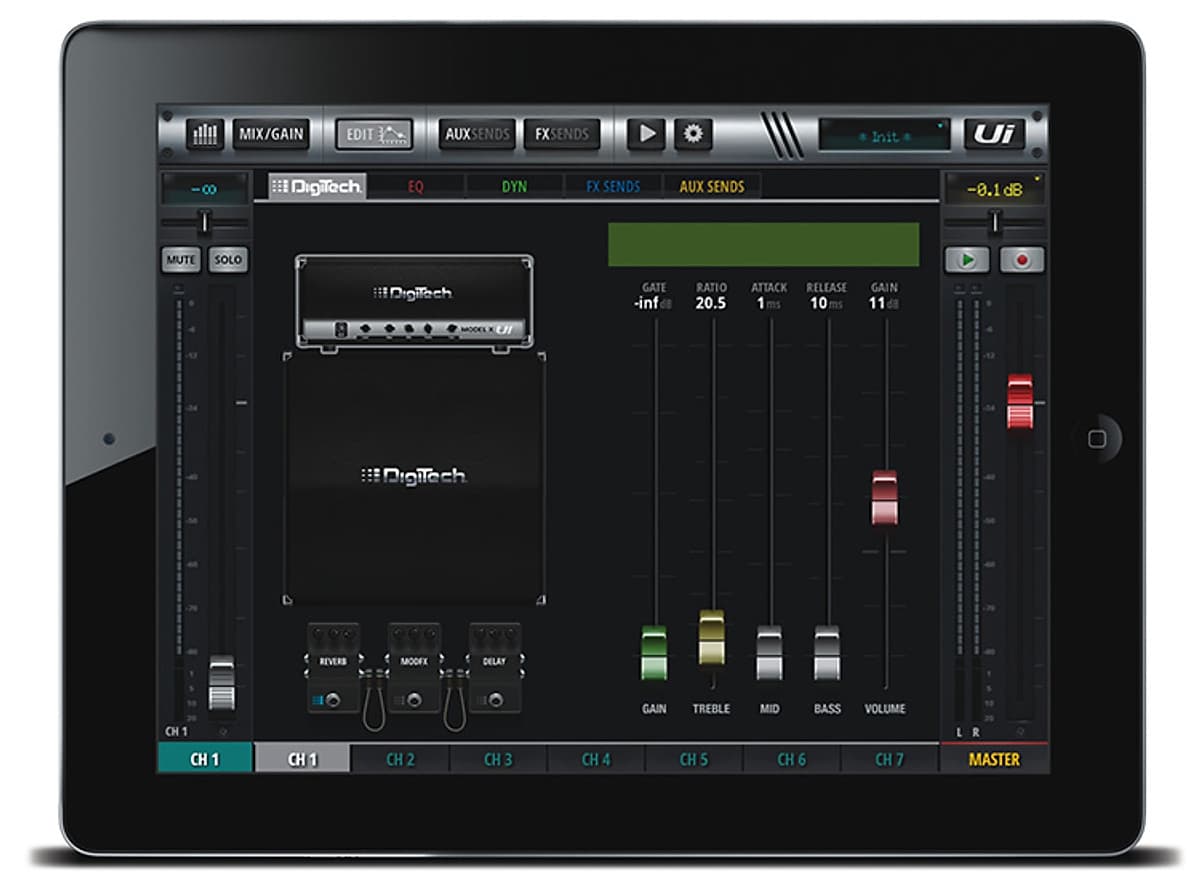Open the FX SENDS tab
Image resolution: width=1200 pixels, height=891 pixels.
[x=613, y=187]
